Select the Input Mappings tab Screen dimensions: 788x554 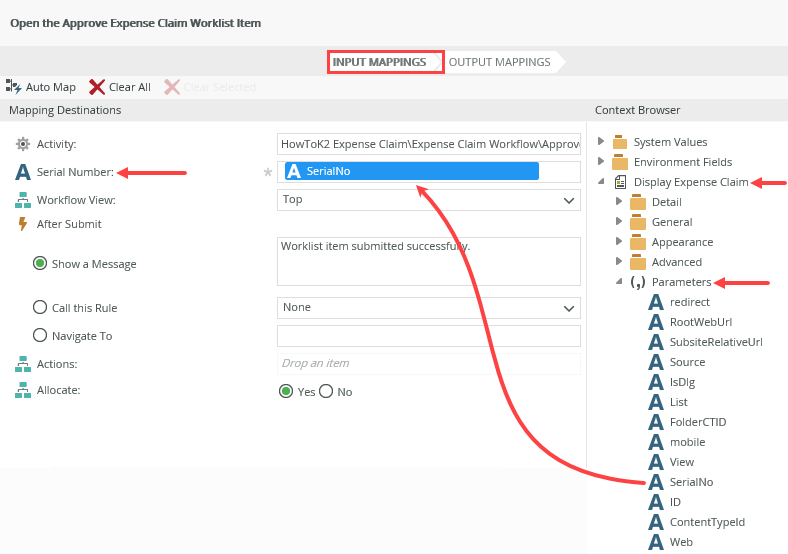(386, 62)
